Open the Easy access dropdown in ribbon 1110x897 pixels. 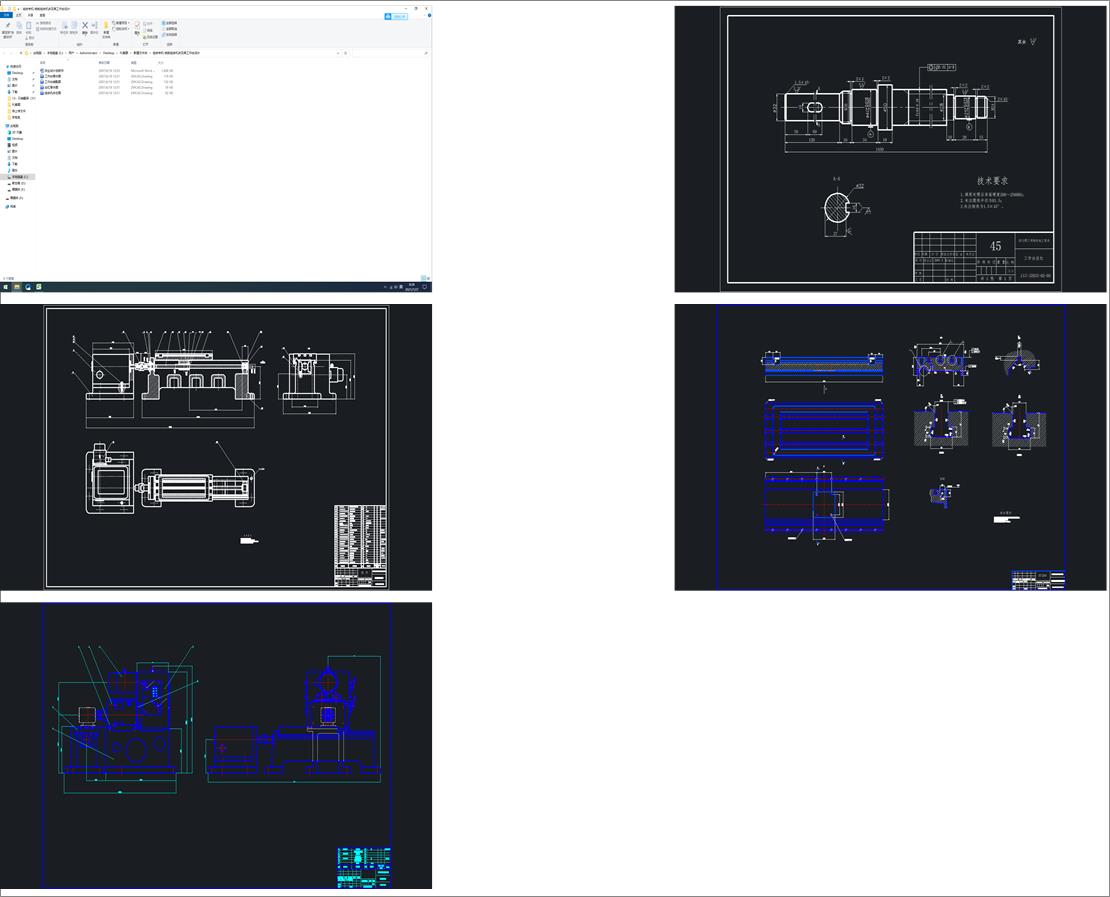pos(121,29)
